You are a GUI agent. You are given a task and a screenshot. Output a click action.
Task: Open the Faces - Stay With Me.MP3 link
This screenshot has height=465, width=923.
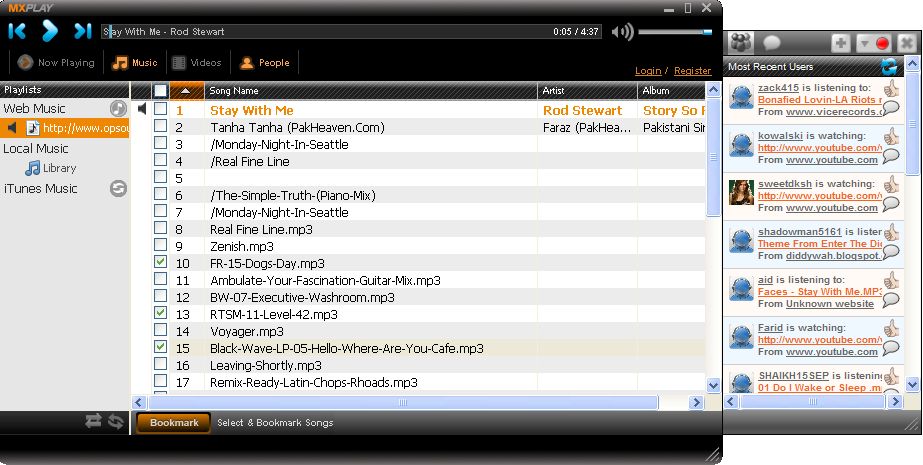[820, 292]
